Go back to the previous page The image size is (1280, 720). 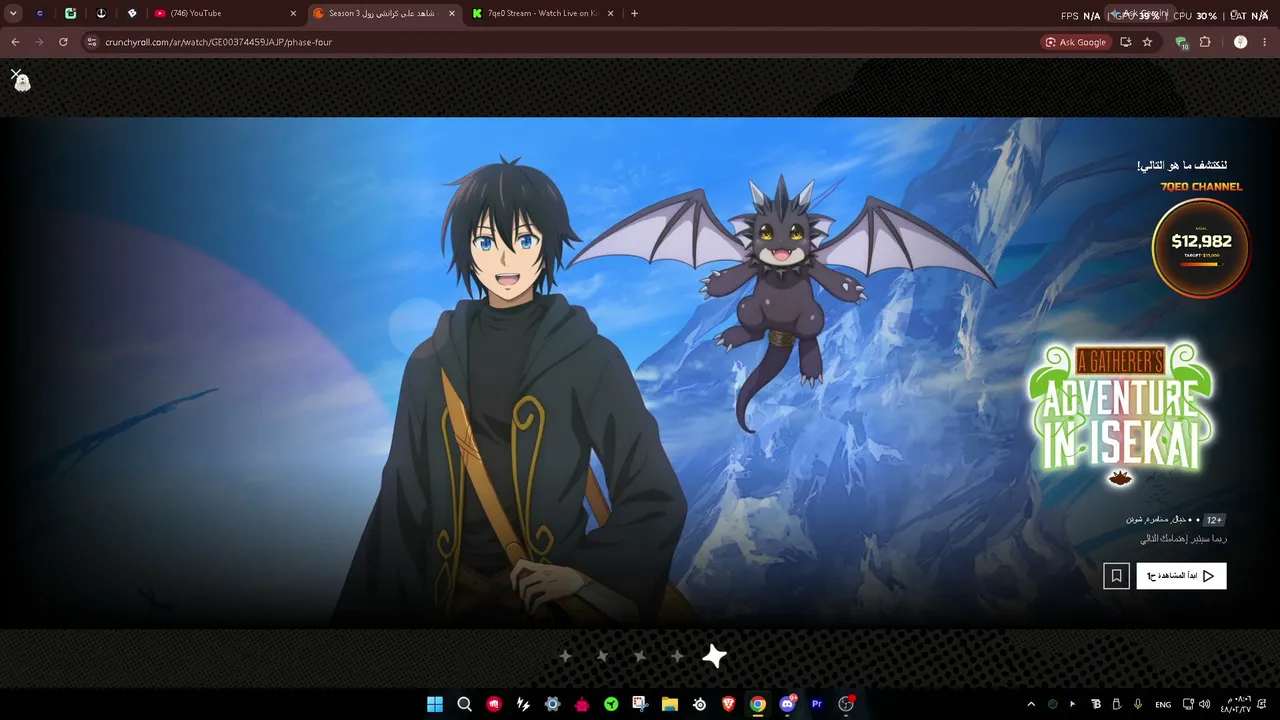[15, 42]
